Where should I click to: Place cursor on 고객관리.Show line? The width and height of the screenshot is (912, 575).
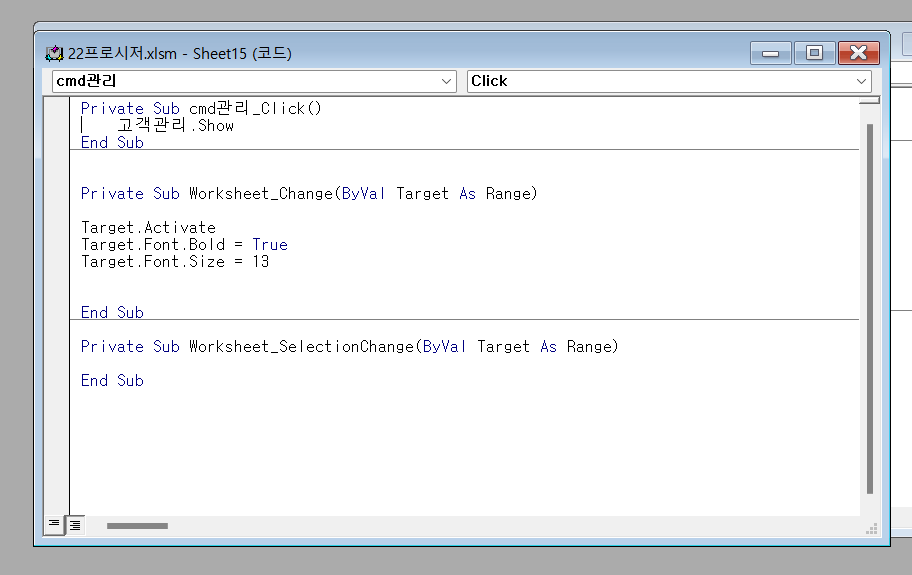(x=175, y=126)
